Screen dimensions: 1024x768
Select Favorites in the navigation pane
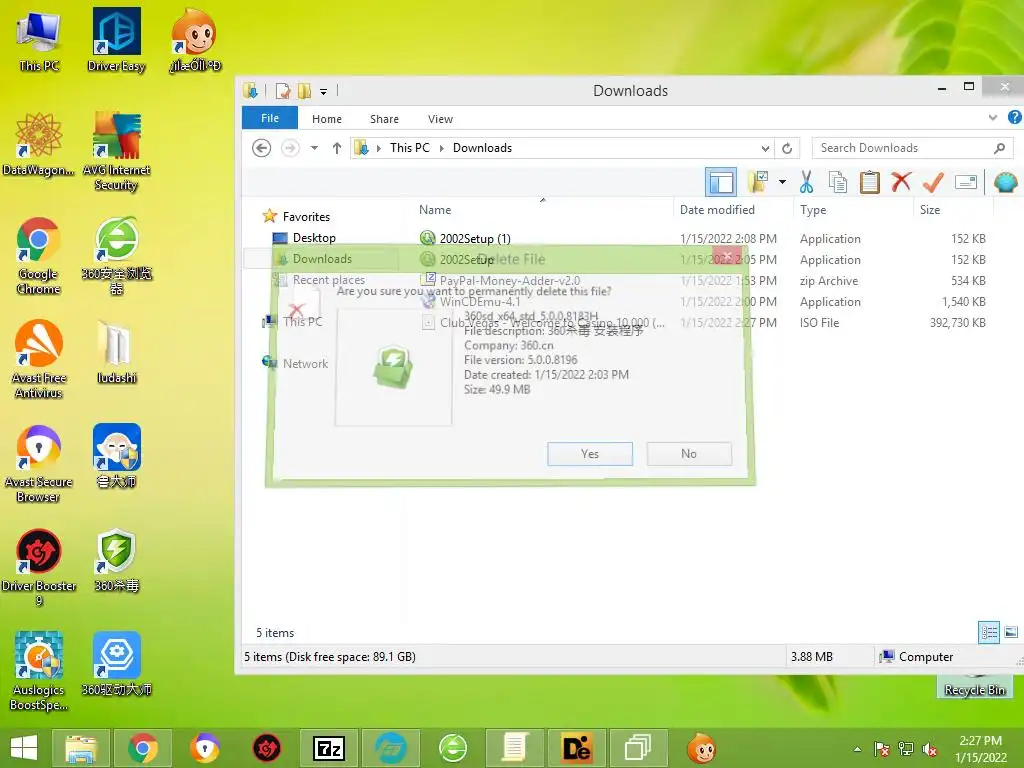click(306, 217)
